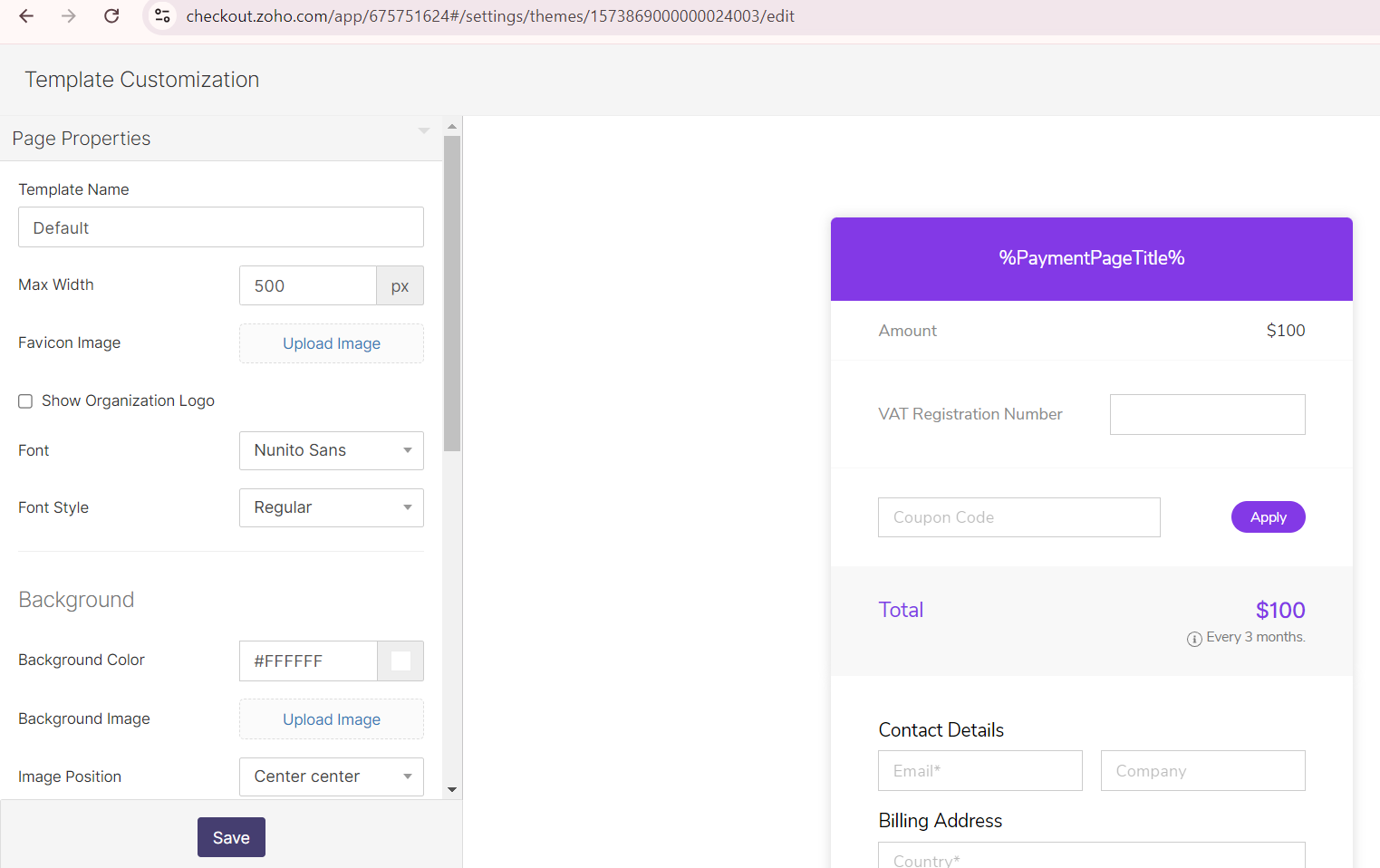Screen dimensions: 1380x868
Task: Click the browser back arrow
Action: pos(26,16)
